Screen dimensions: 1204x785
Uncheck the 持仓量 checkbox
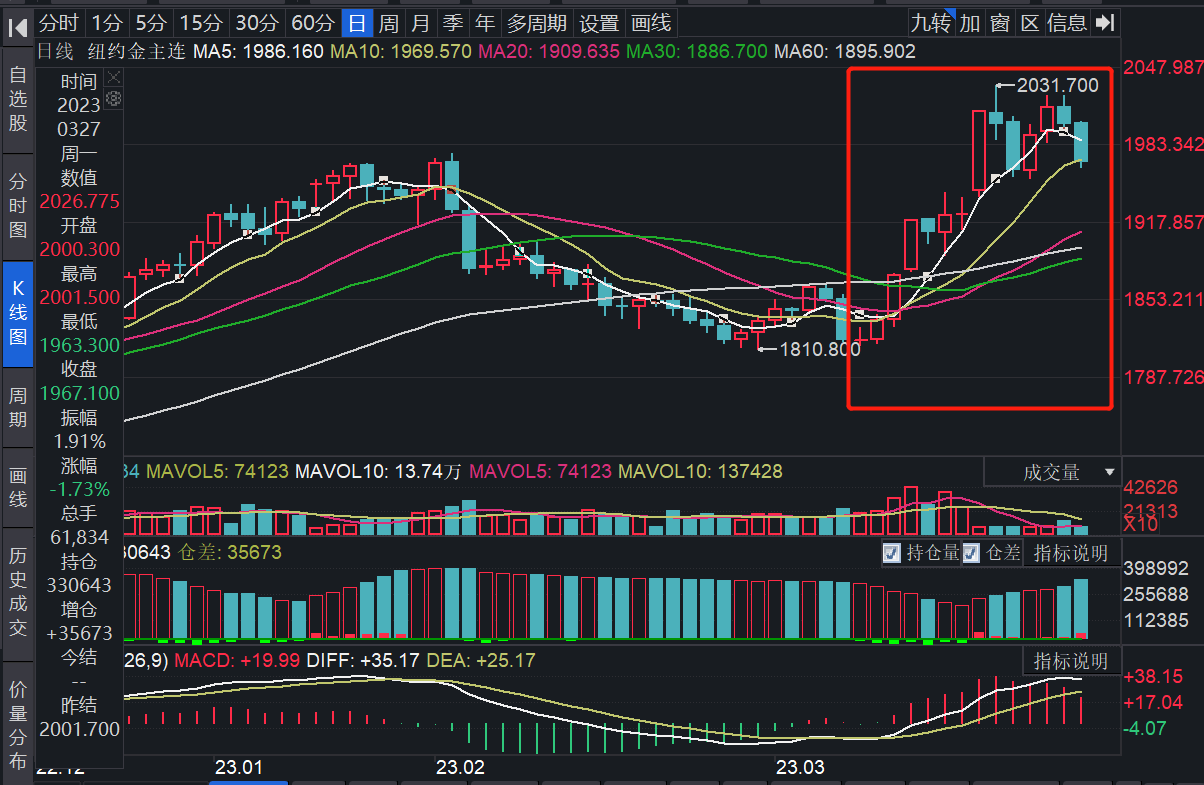[892, 553]
